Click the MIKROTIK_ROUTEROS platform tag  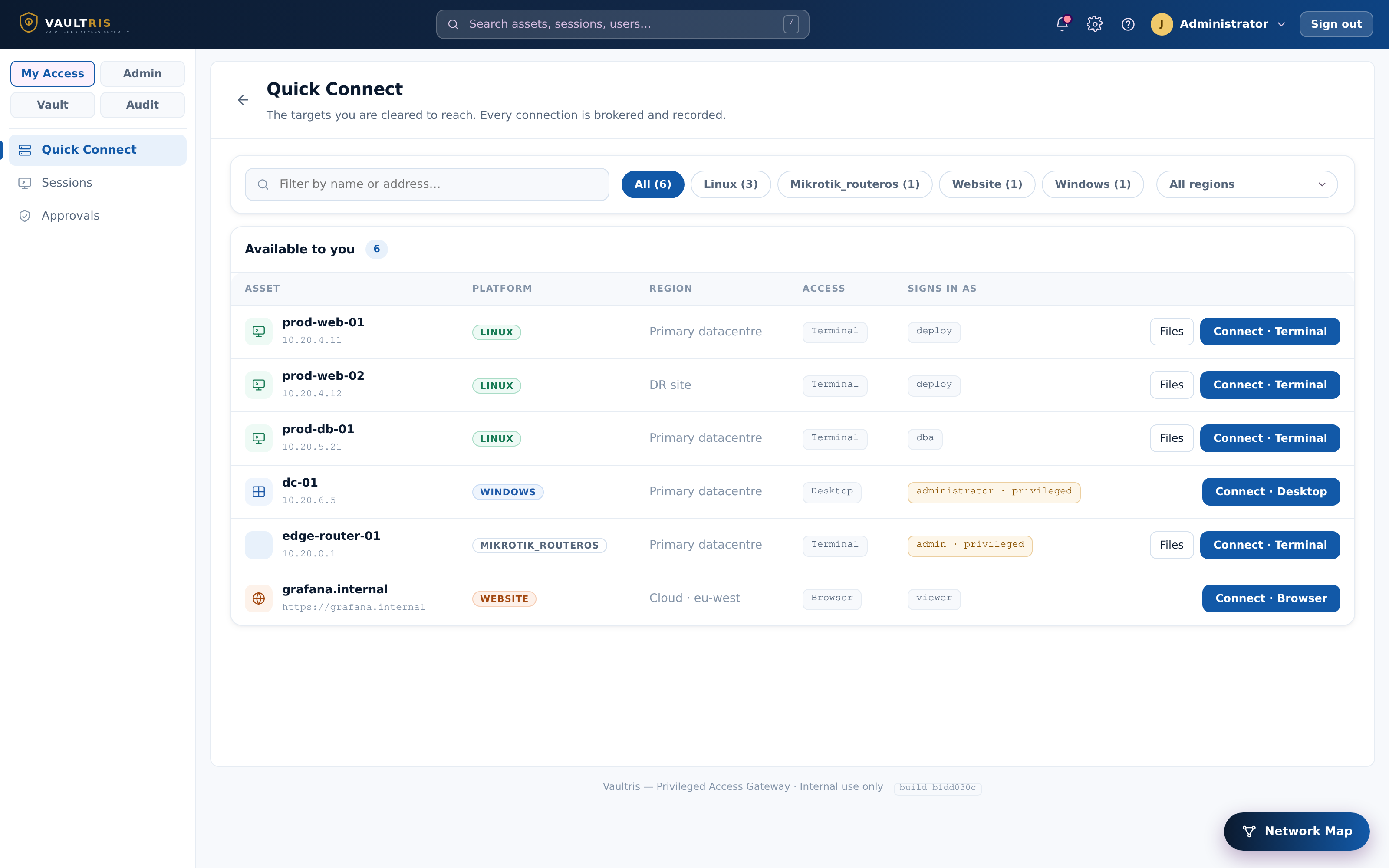click(x=540, y=546)
